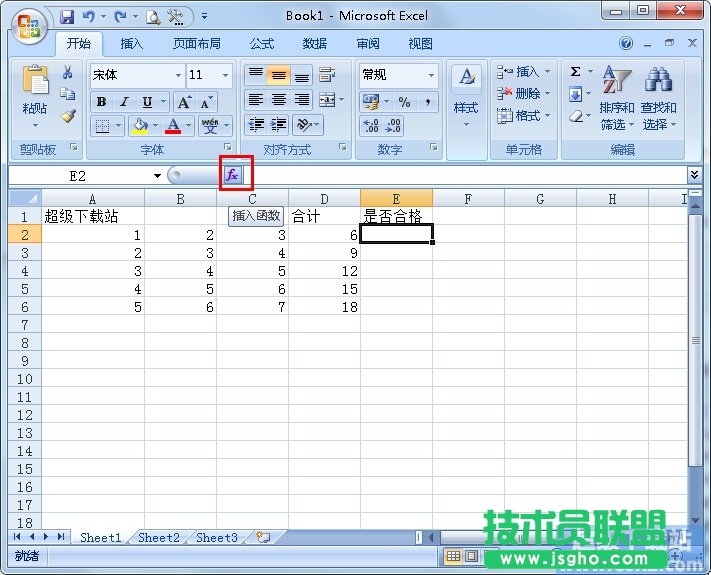The height and width of the screenshot is (575, 711).
Task: Decrease decimal places
Action: [x=393, y=126]
